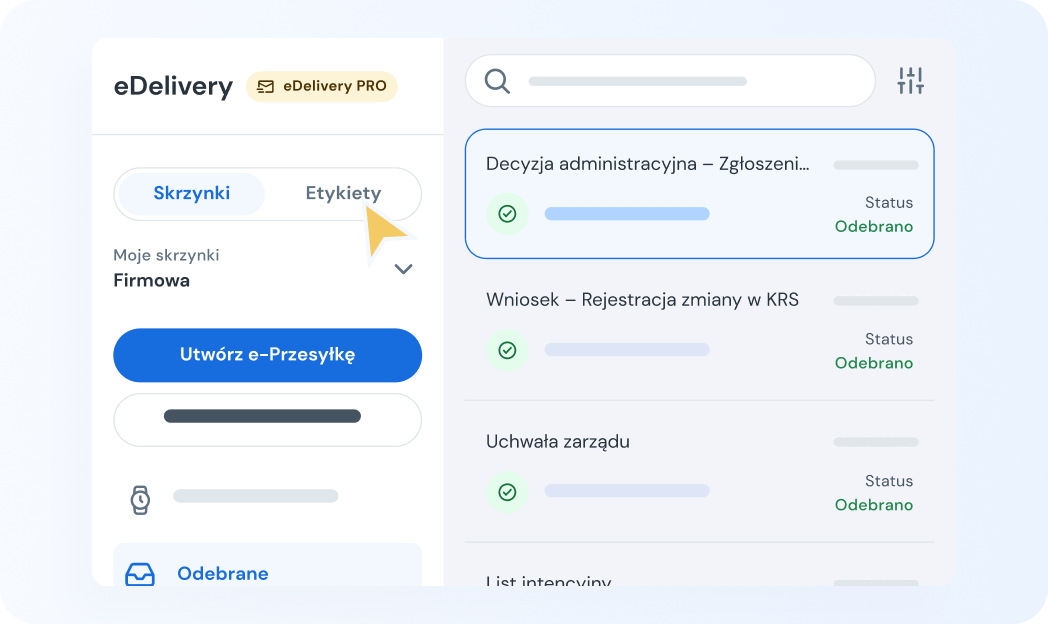Open search using the magnifier icon
Screen dimensions: 1048x624
coord(496,81)
